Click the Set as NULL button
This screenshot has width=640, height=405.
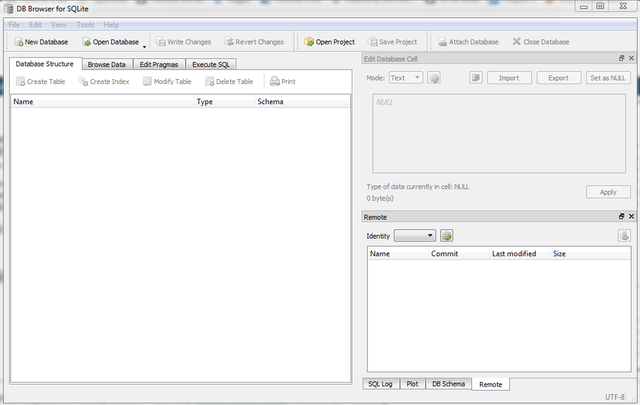coord(608,78)
